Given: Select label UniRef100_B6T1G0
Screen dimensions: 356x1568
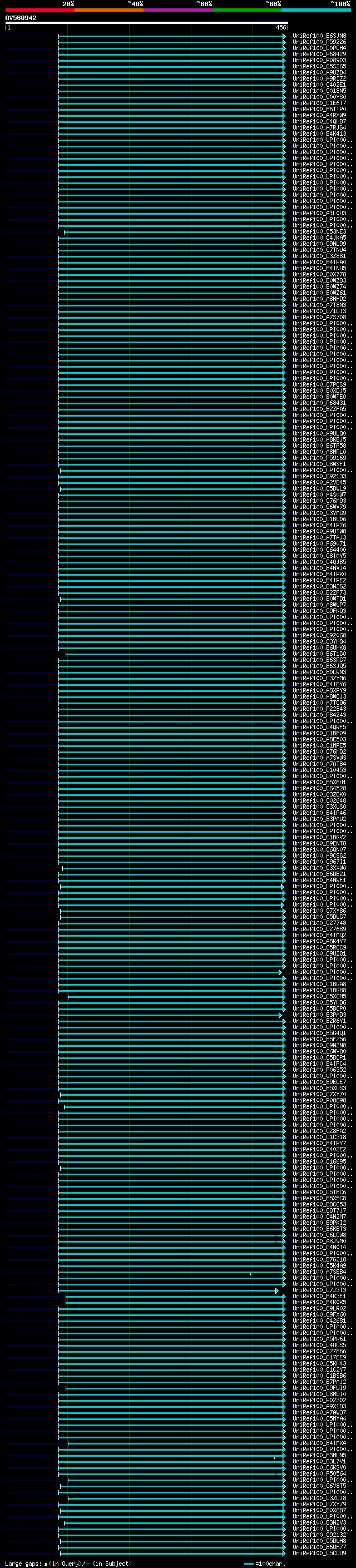Looking at the screenshot, I should pos(319,654).
